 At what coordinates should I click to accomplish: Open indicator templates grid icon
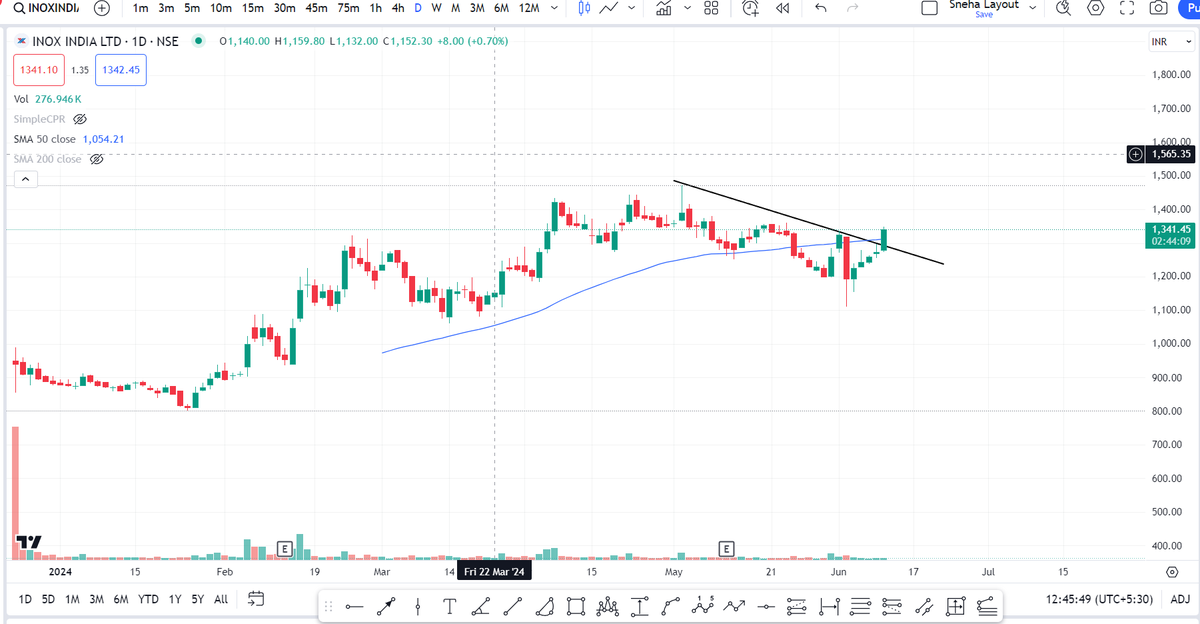pos(711,8)
